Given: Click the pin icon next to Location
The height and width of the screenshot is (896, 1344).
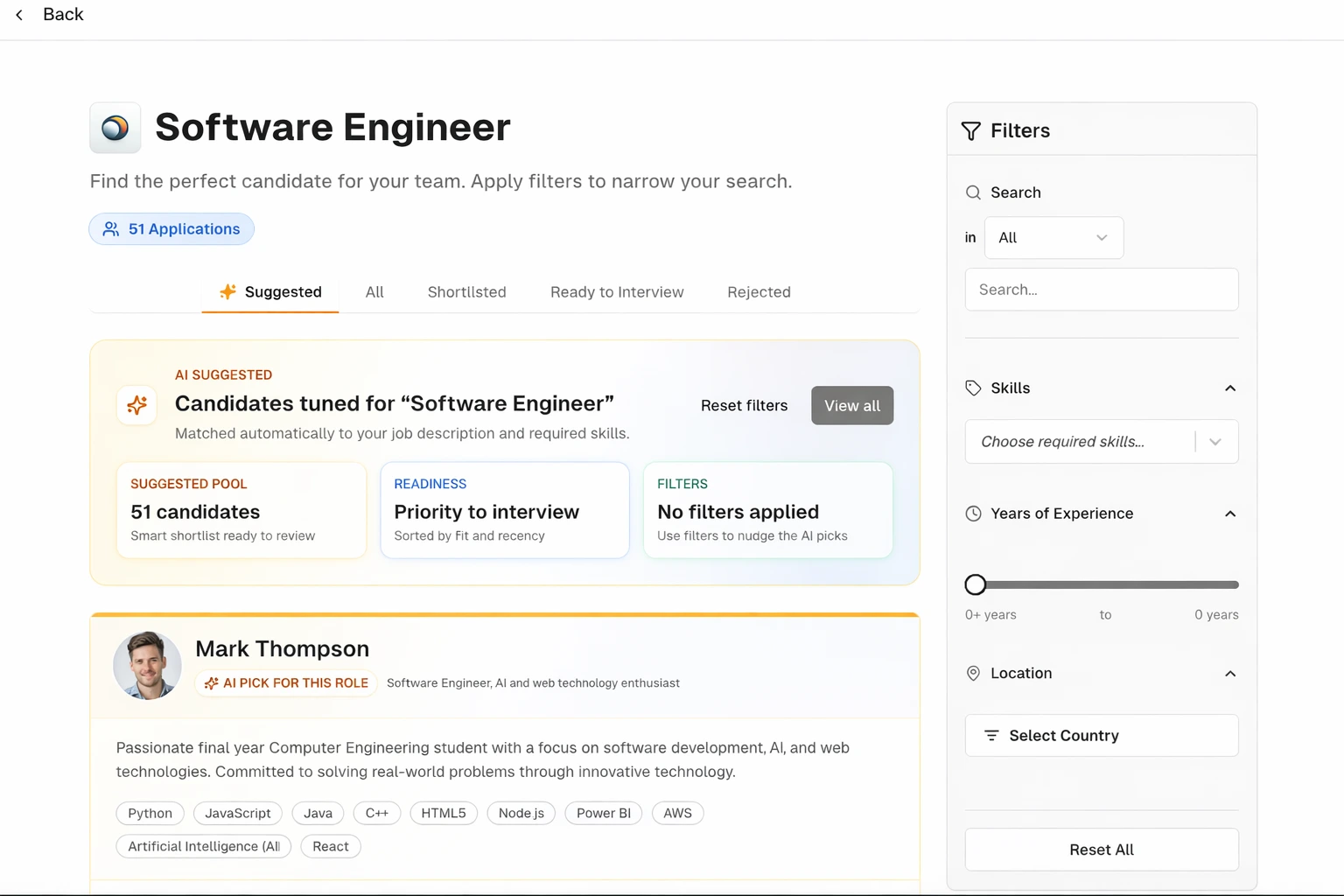Looking at the screenshot, I should click(x=973, y=674).
